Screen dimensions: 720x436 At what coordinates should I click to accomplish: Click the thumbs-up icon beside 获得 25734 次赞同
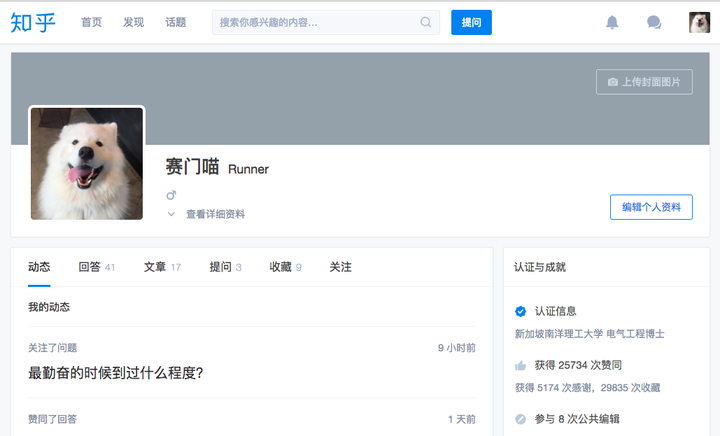pos(520,365)
